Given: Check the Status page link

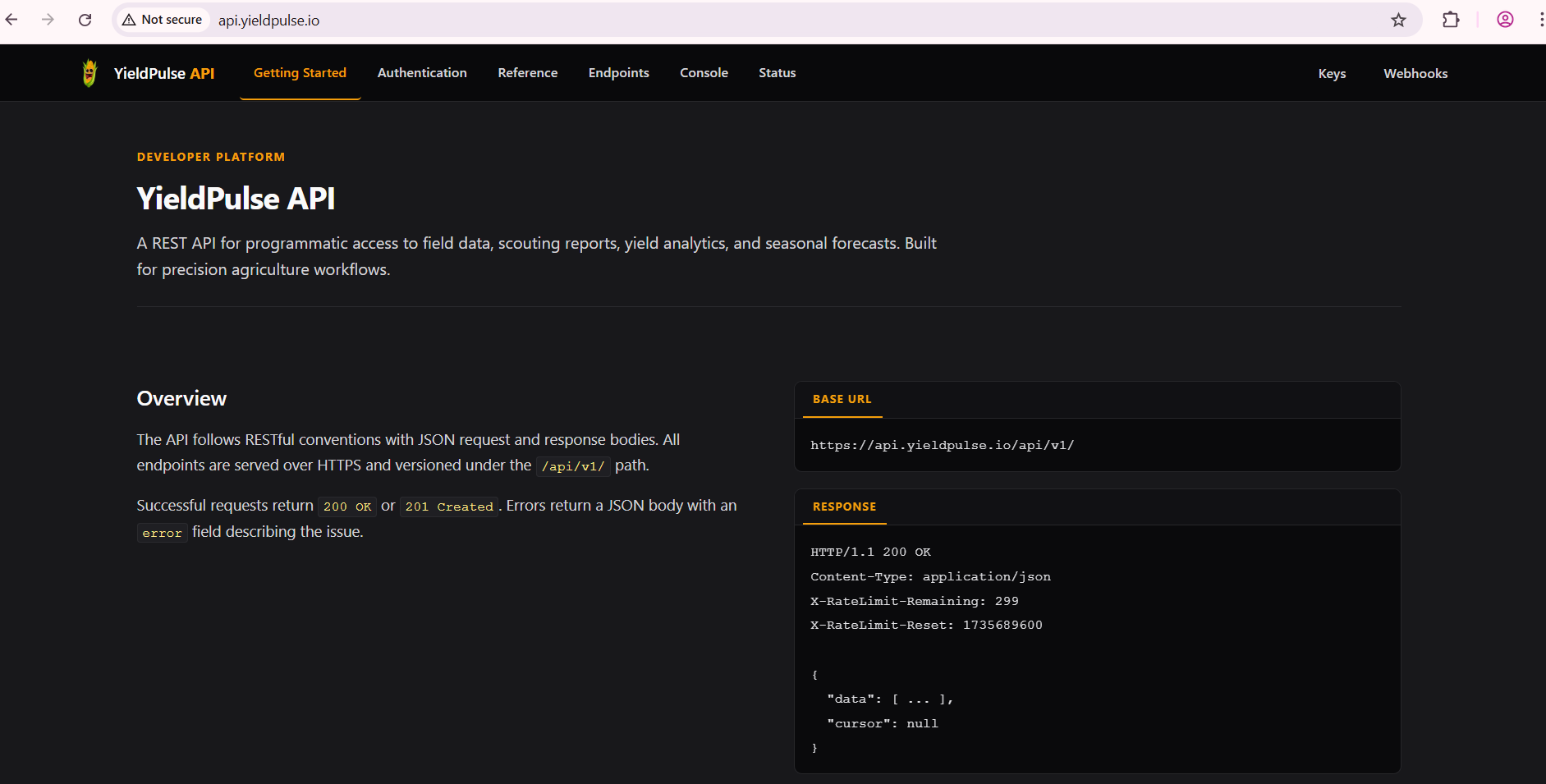Looking at the screenshot, I should [777, 73].
